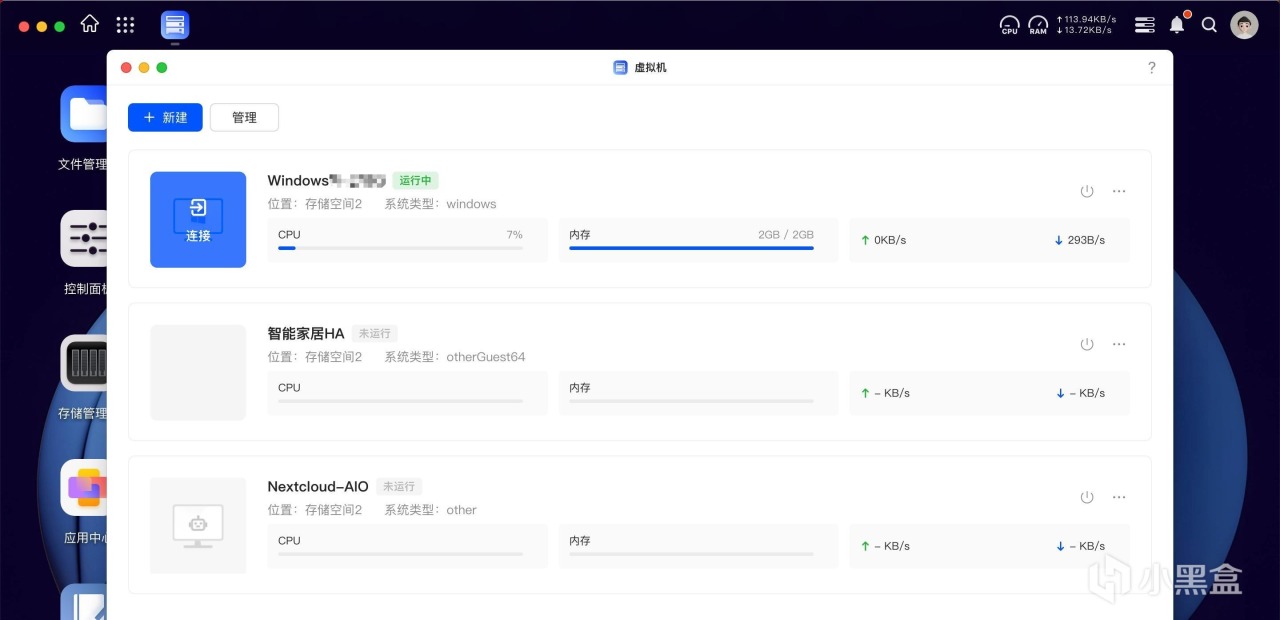The image size is (1280, 620).
Task: Click 未运行 badge beside 智能家居HA
Action: coord(374,334)
